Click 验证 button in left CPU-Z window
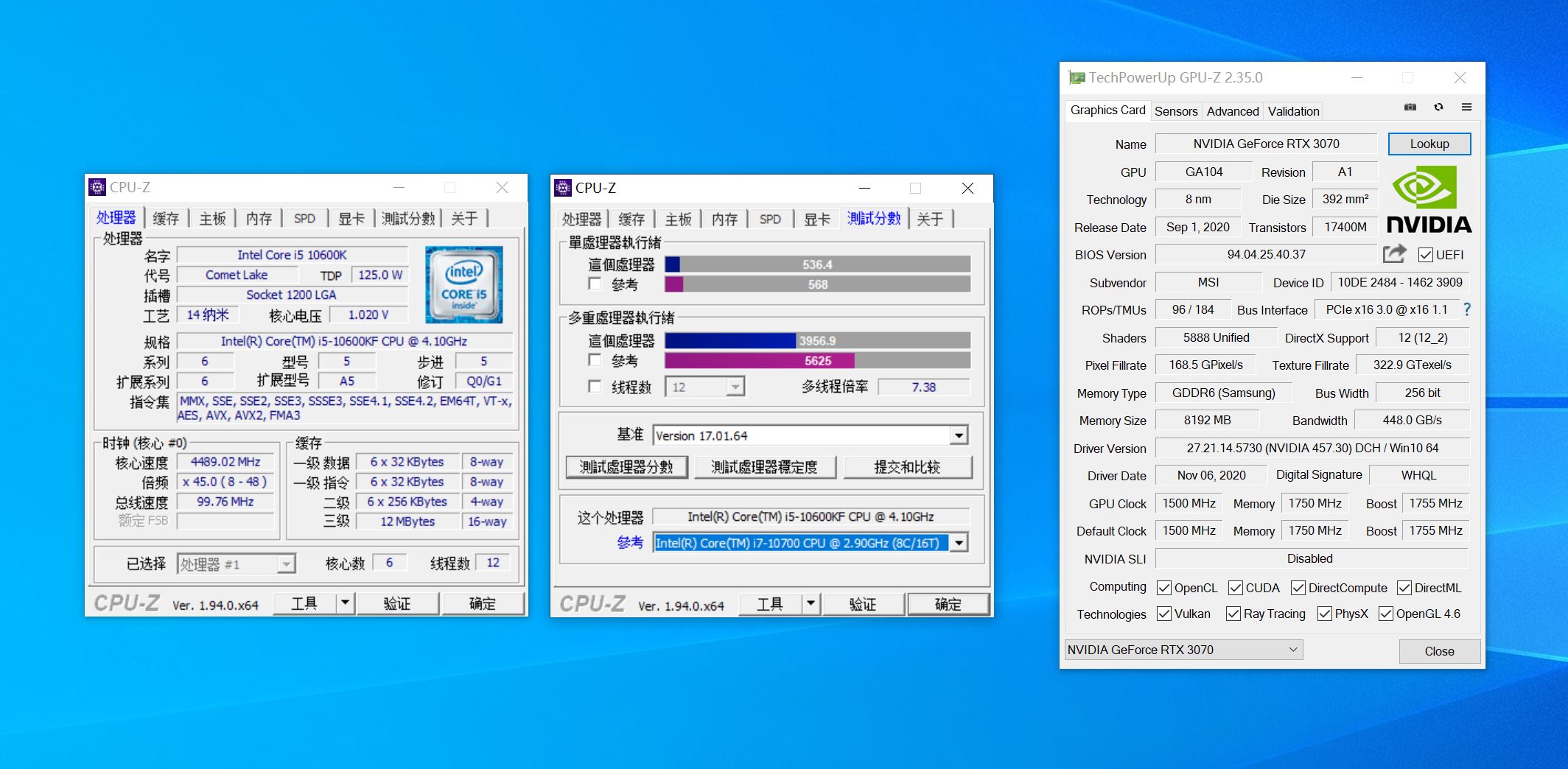 coord(397,603)
